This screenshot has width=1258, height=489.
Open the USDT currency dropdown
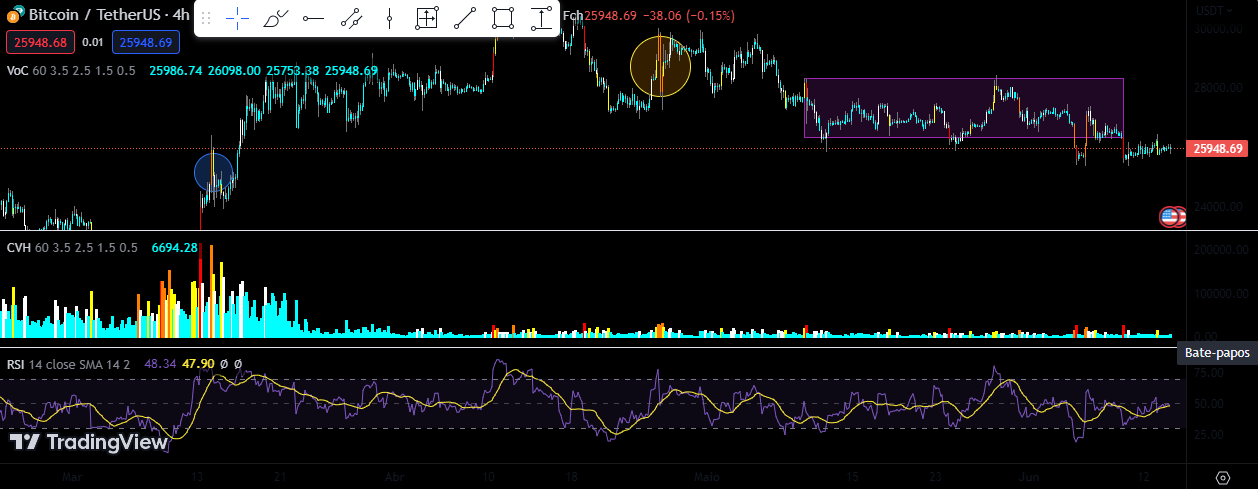point(1213,11)
